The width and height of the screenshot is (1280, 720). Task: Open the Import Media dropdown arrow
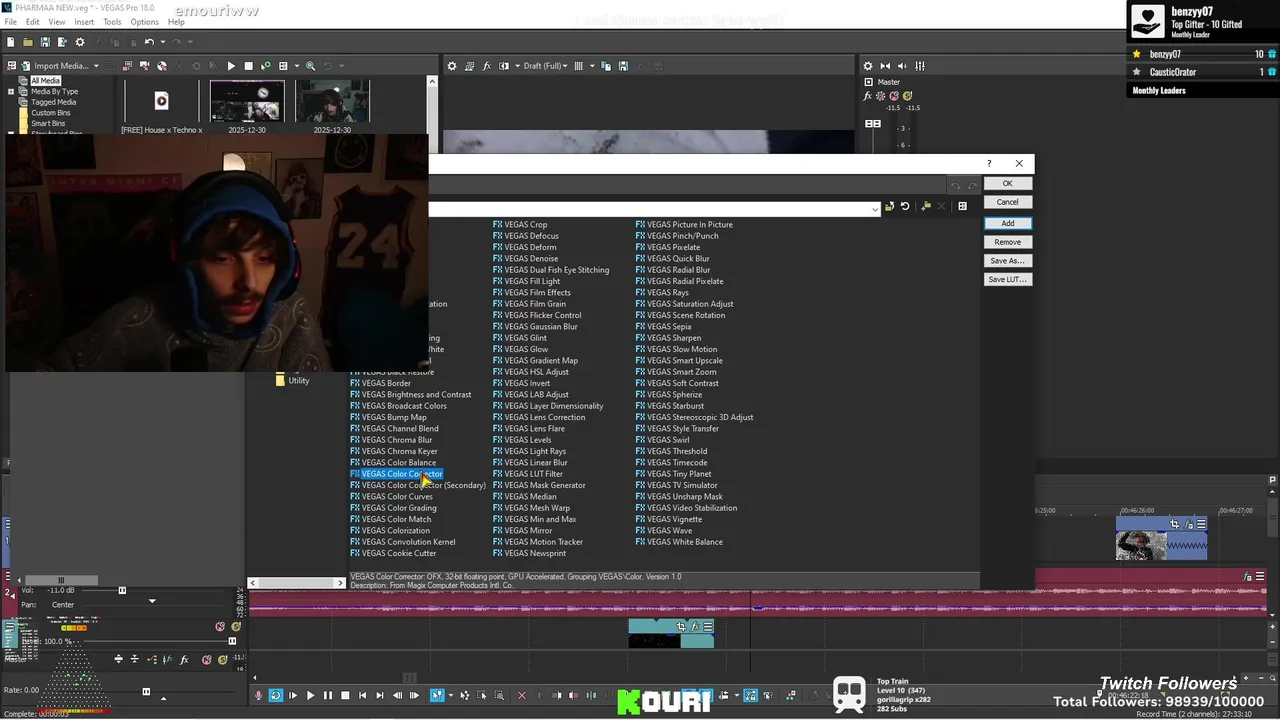tap(96, 66)
